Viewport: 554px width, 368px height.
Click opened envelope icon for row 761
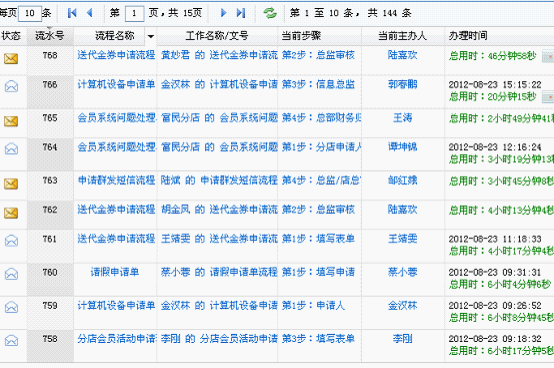[11, 241]
